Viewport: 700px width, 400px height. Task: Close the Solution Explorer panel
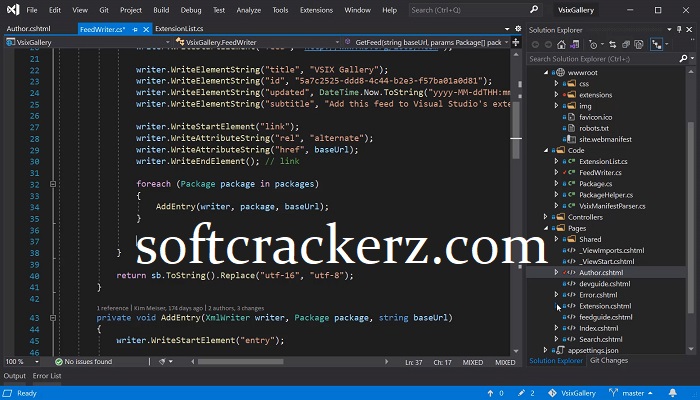pyautogui.click(x=689, y=29)
